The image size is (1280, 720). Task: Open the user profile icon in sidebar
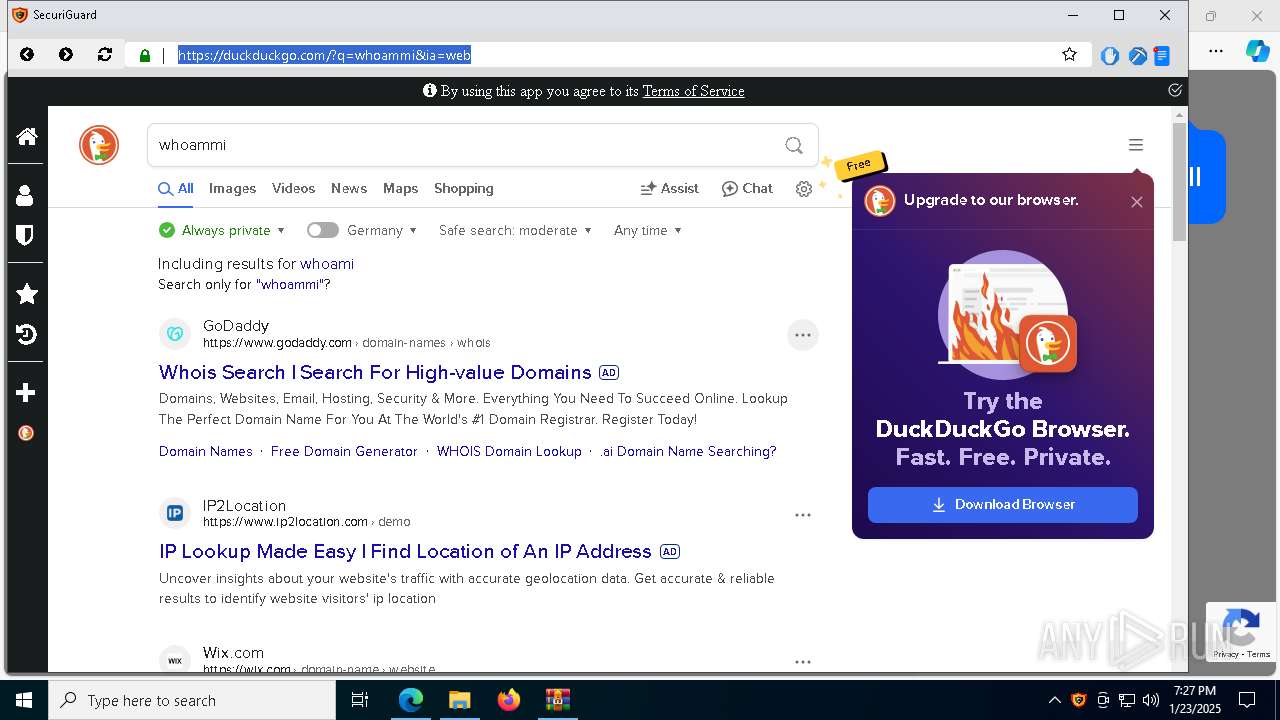[x=26, y=195]
